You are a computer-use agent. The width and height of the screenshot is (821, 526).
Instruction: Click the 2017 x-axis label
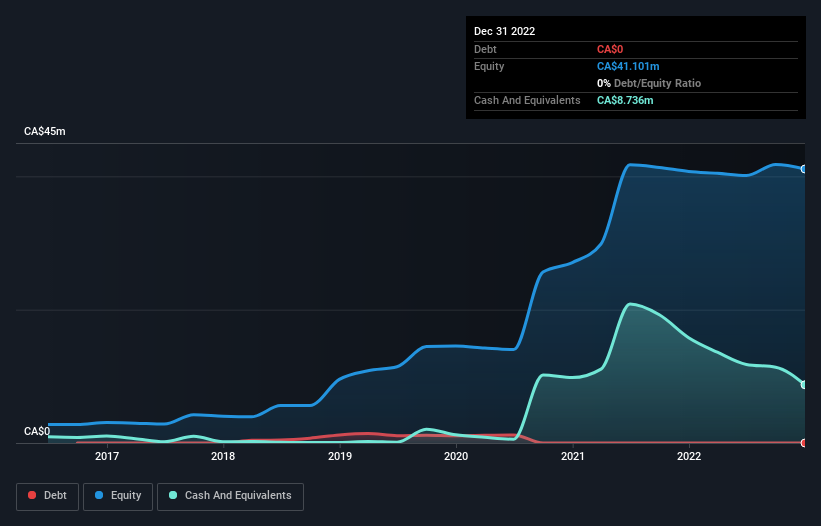pos(107,456)
